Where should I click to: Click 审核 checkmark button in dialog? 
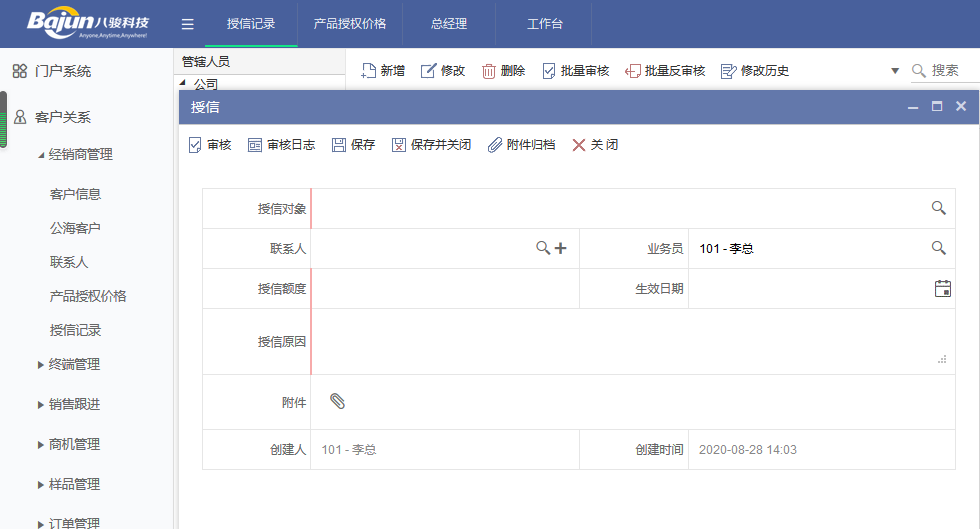210,145
